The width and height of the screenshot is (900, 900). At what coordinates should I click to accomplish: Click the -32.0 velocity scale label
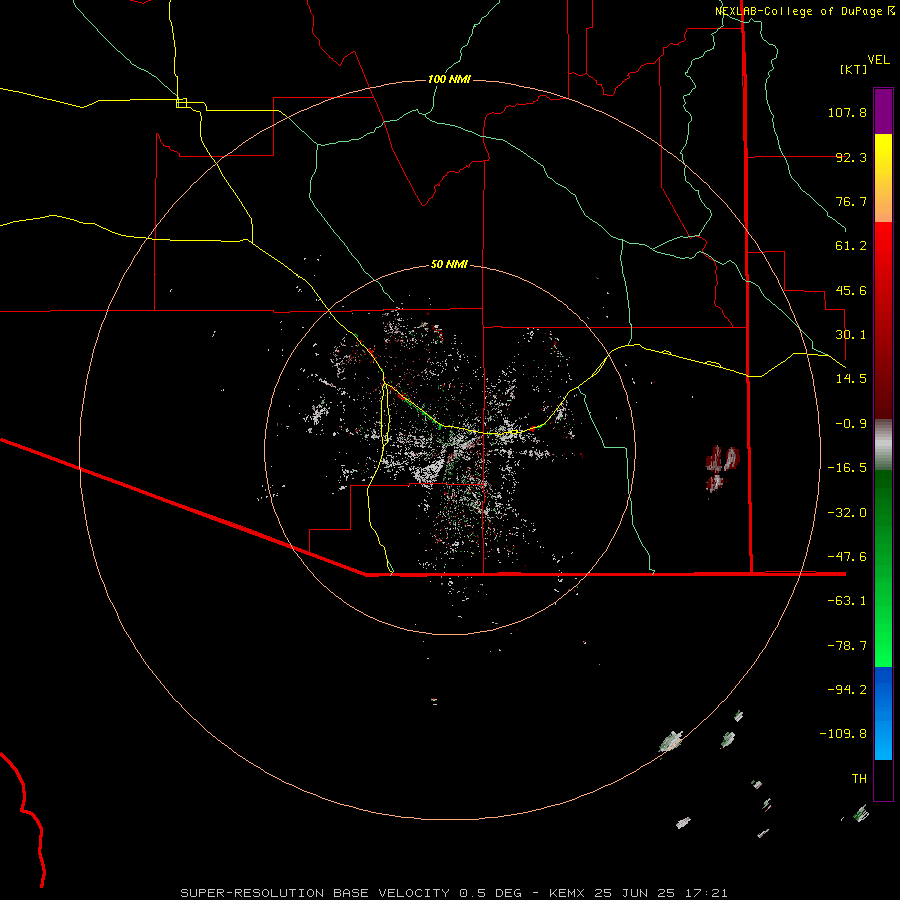(847, 513)
